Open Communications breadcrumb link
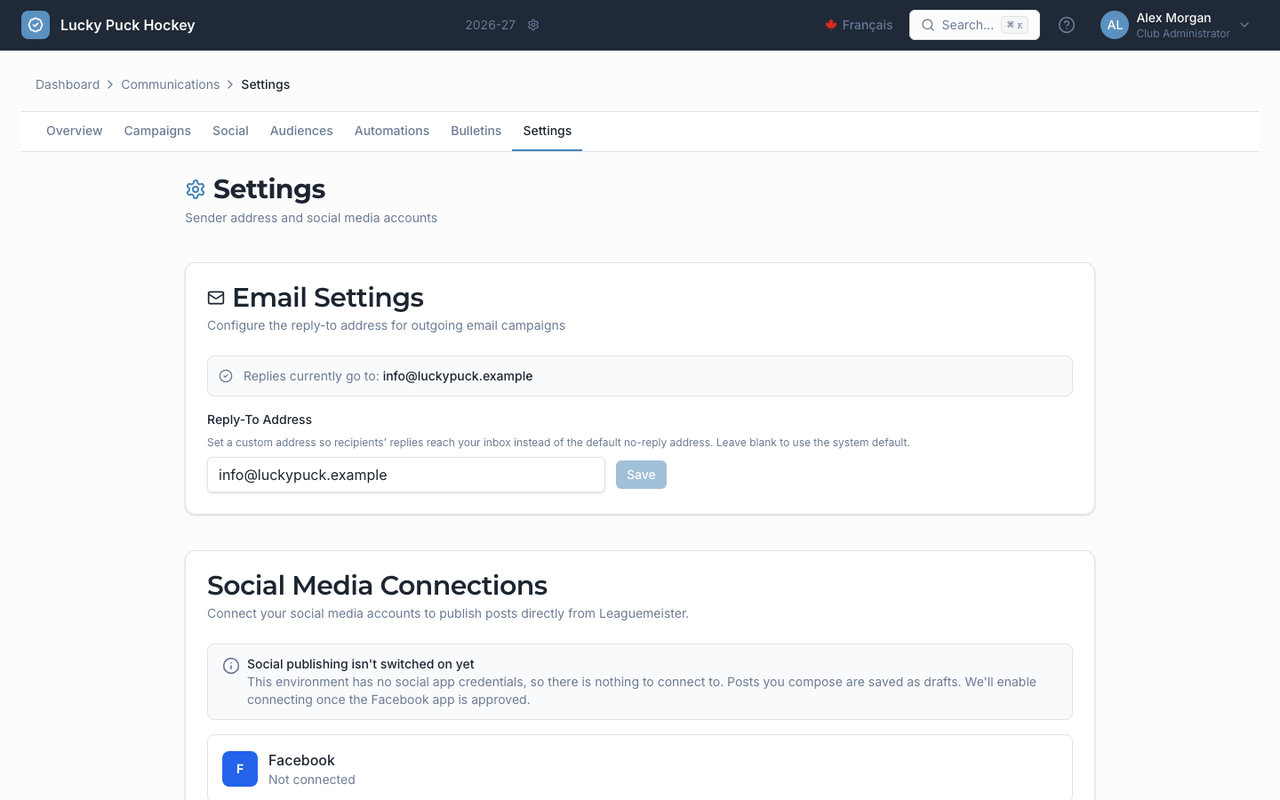This screenshot has width=1280, height=800. [x=170, y=85]
